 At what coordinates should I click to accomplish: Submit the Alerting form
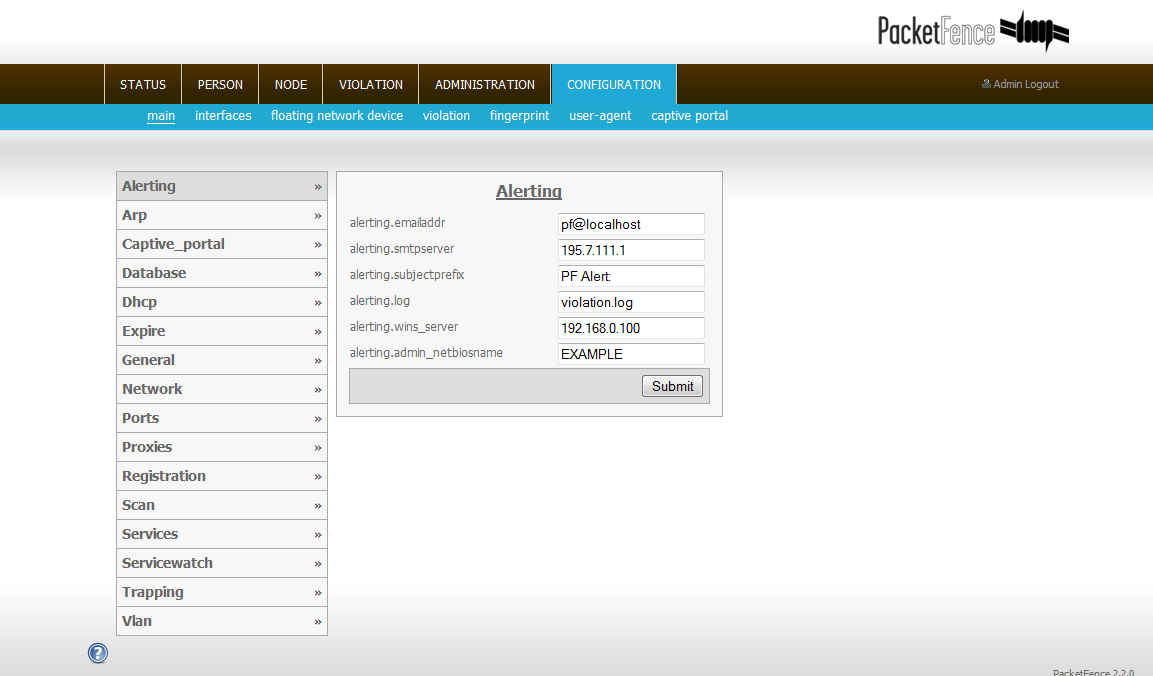point(672,386)
